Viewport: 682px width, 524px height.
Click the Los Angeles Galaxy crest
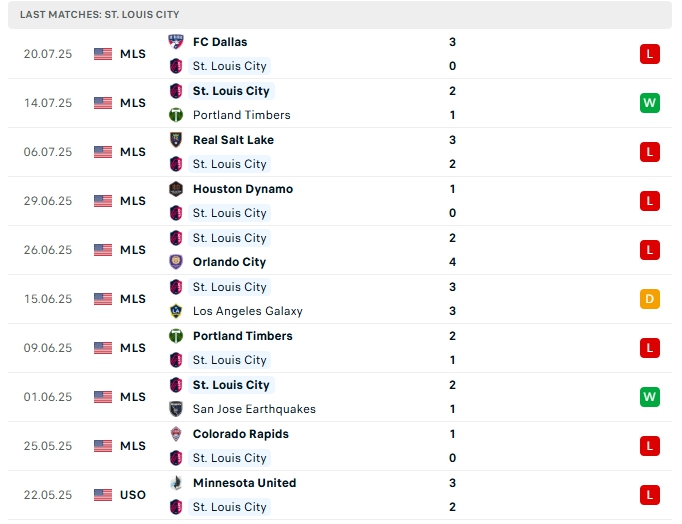(x=177, y=311)
